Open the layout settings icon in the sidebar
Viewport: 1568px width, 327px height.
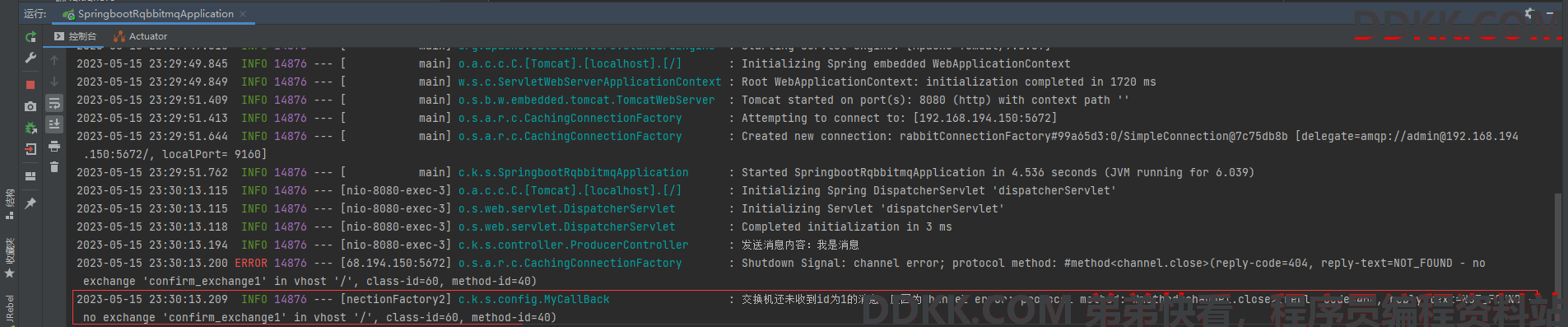30,175
